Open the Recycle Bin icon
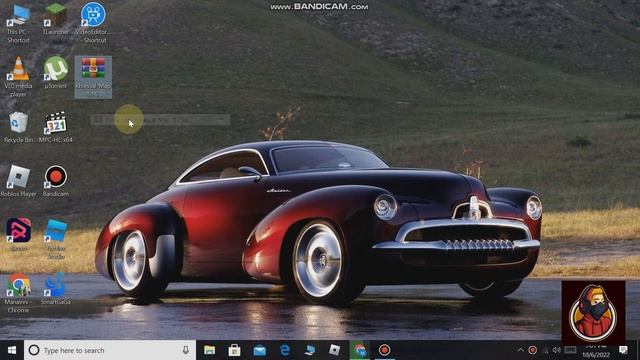This screenshot has height=360, width=640. [x=18, y=127]
